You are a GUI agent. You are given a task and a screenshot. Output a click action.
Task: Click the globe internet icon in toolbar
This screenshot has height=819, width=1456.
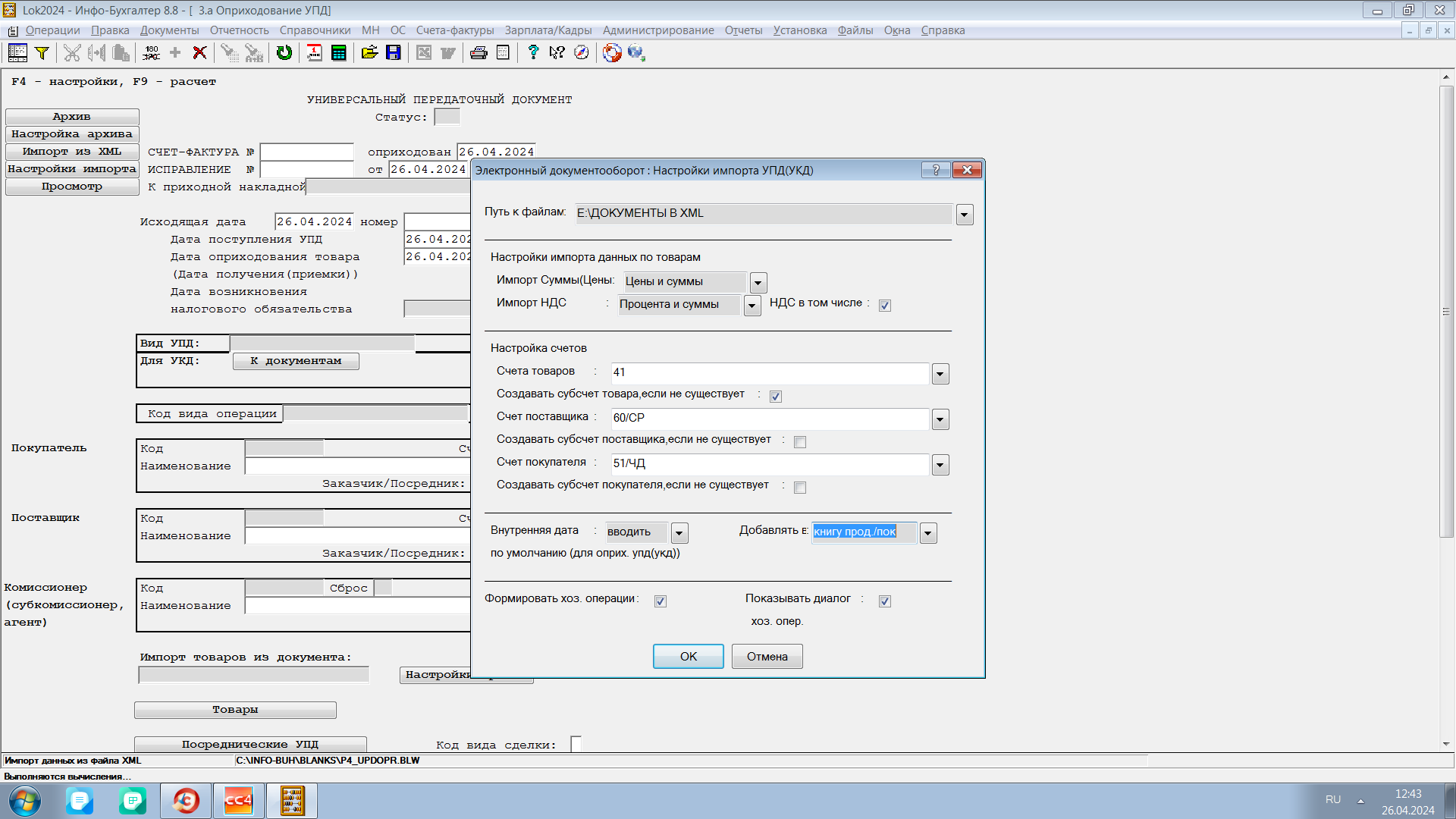pos(636,52)
